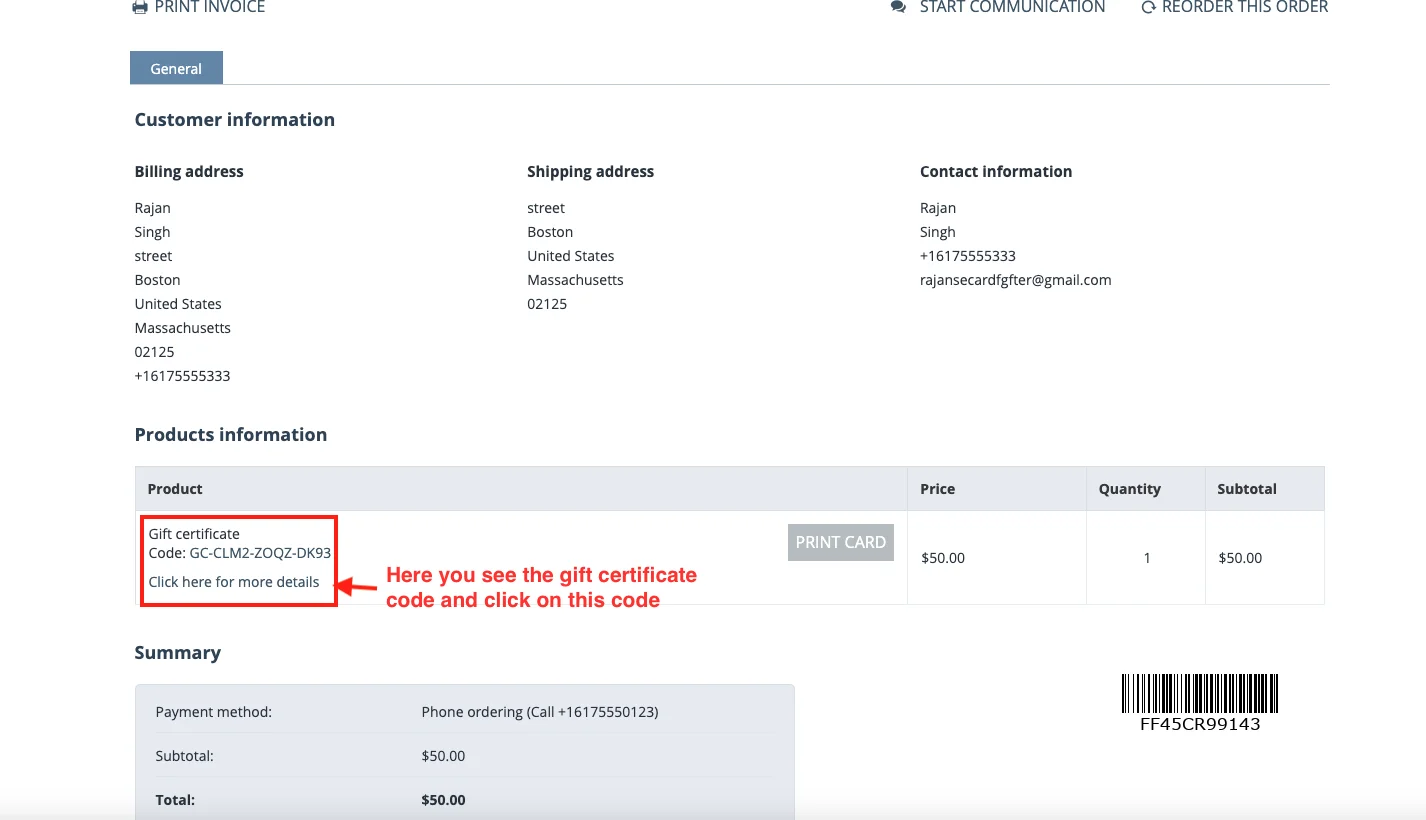Open 'Click here for more details' link
The width and height of the screenshot is (1426, 820).
click(x=234, y=582)
